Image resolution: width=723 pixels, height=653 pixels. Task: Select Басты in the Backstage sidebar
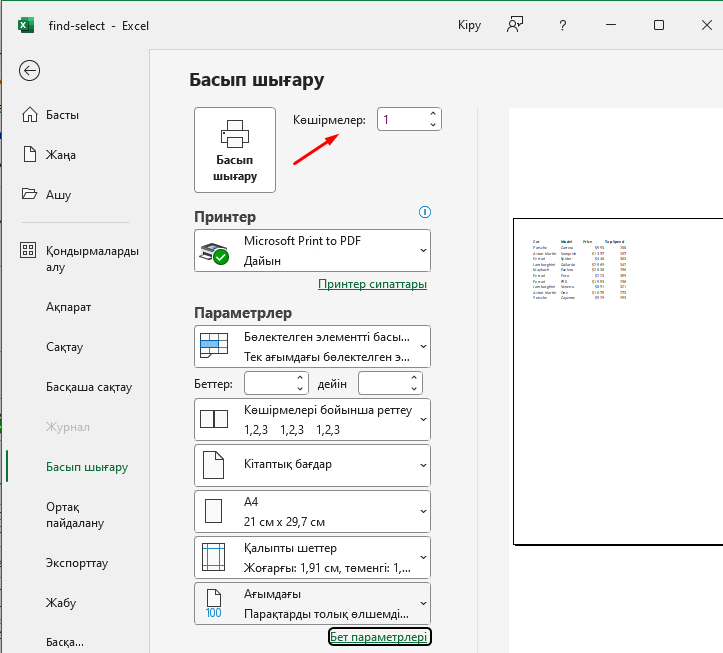click(x=62, y=115)
